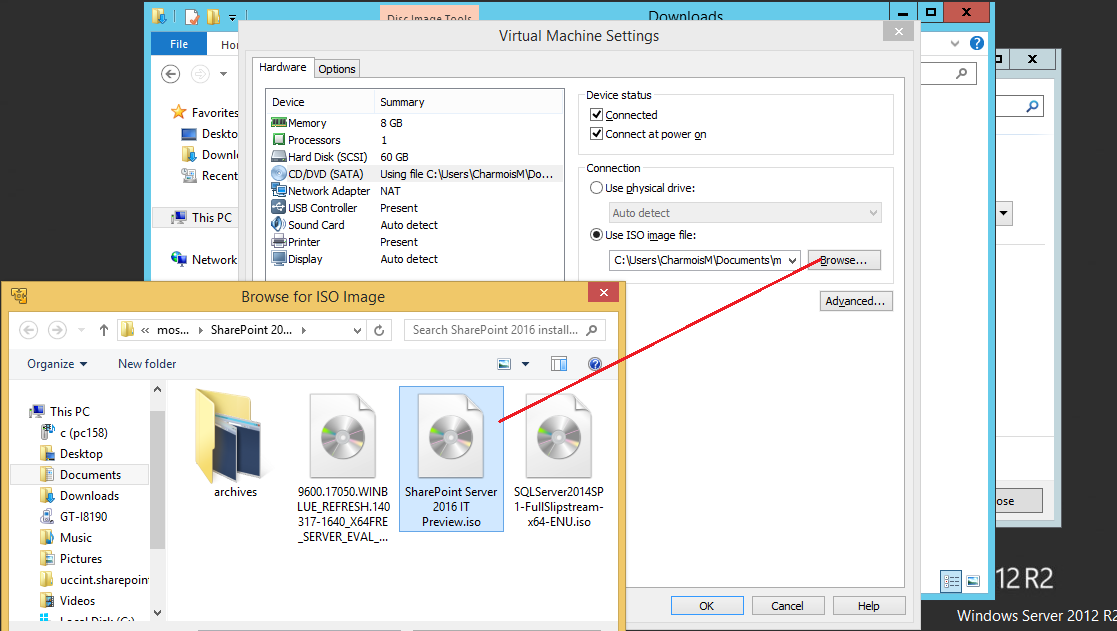
Task: Switch to the Hardware tab
Action: tap(283, 67)
